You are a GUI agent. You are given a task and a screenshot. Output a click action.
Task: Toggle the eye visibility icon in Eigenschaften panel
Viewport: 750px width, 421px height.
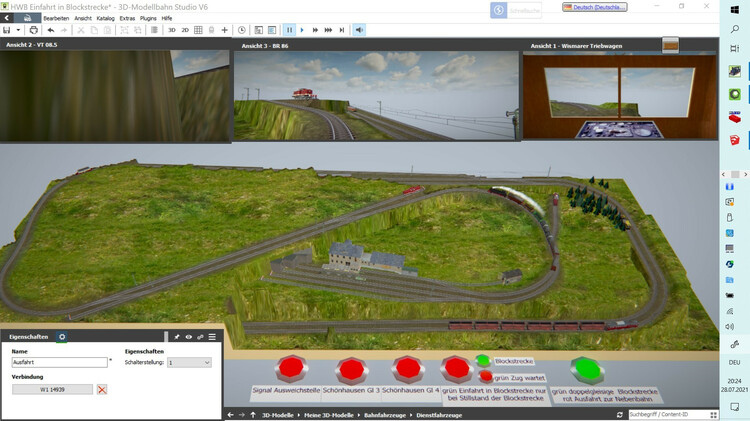(x=188, y=337)
